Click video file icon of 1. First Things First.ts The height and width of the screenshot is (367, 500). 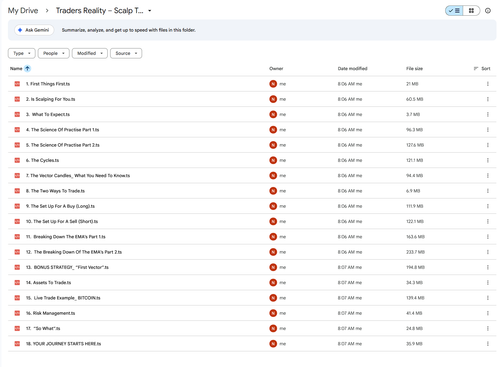coord(17,84)
